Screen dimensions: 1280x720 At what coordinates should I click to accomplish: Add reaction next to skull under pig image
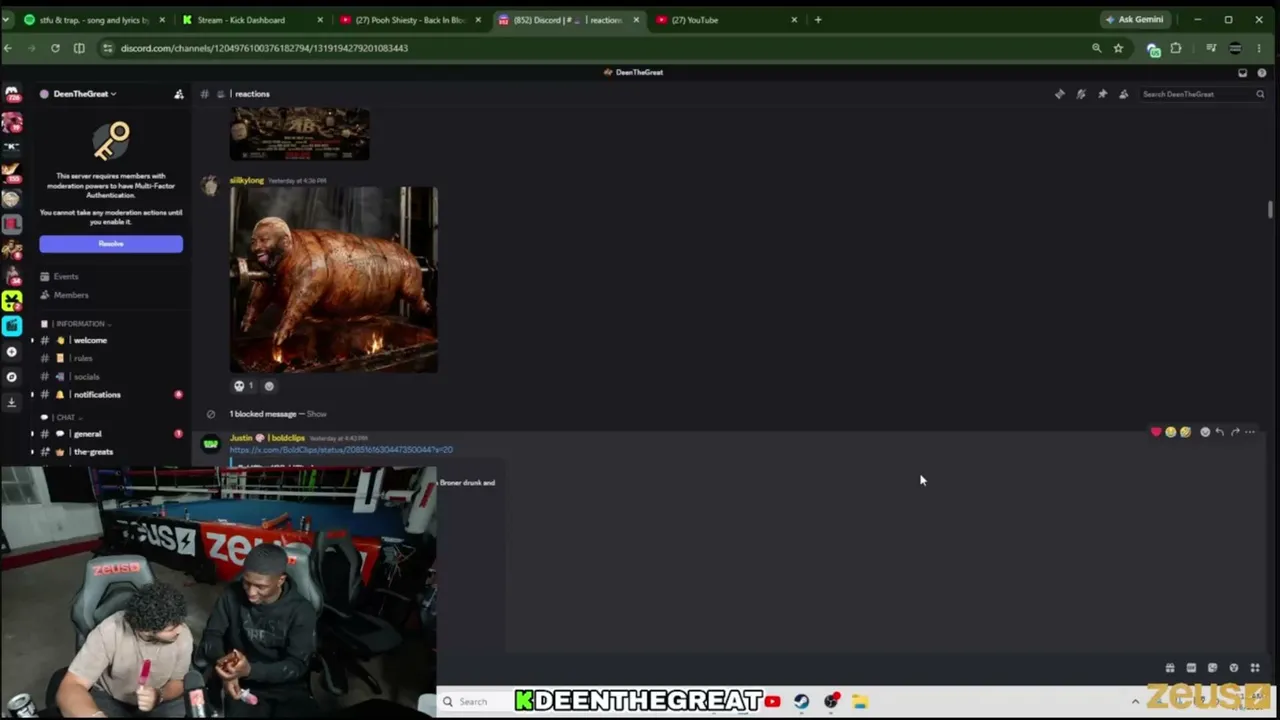(x=268, y=386)
